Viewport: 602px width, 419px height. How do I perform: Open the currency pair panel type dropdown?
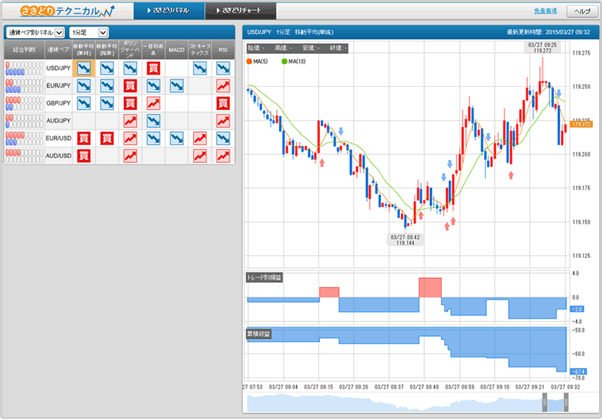click(x=35, y=33)
